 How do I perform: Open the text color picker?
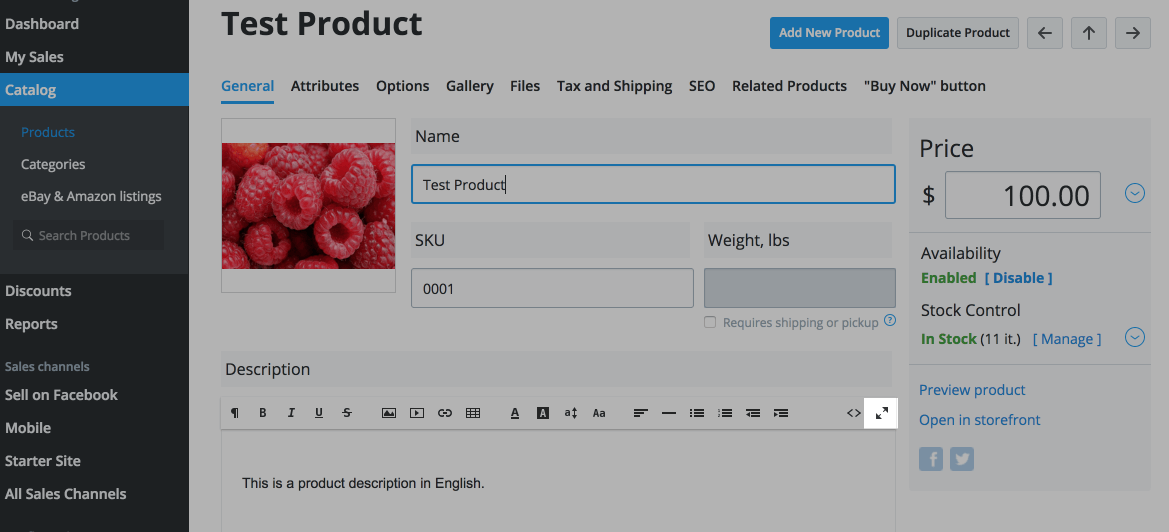click(515, 413)
